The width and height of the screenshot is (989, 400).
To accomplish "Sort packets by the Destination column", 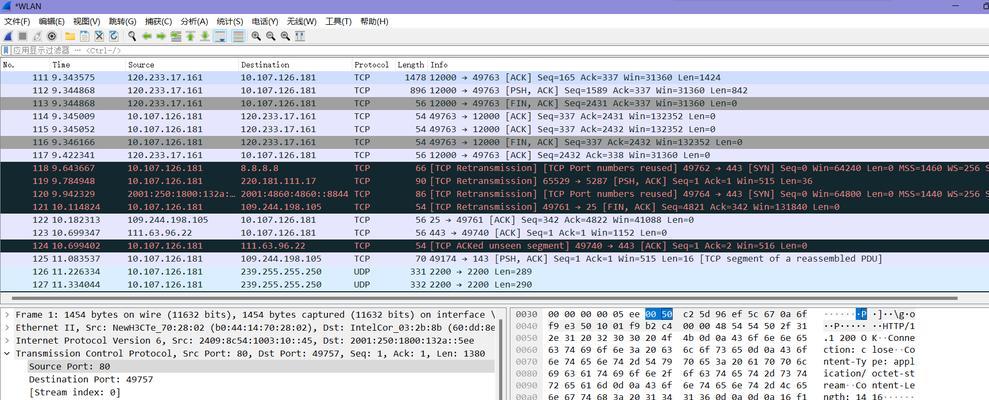I will pyautogui.click(x=295, y=65).
